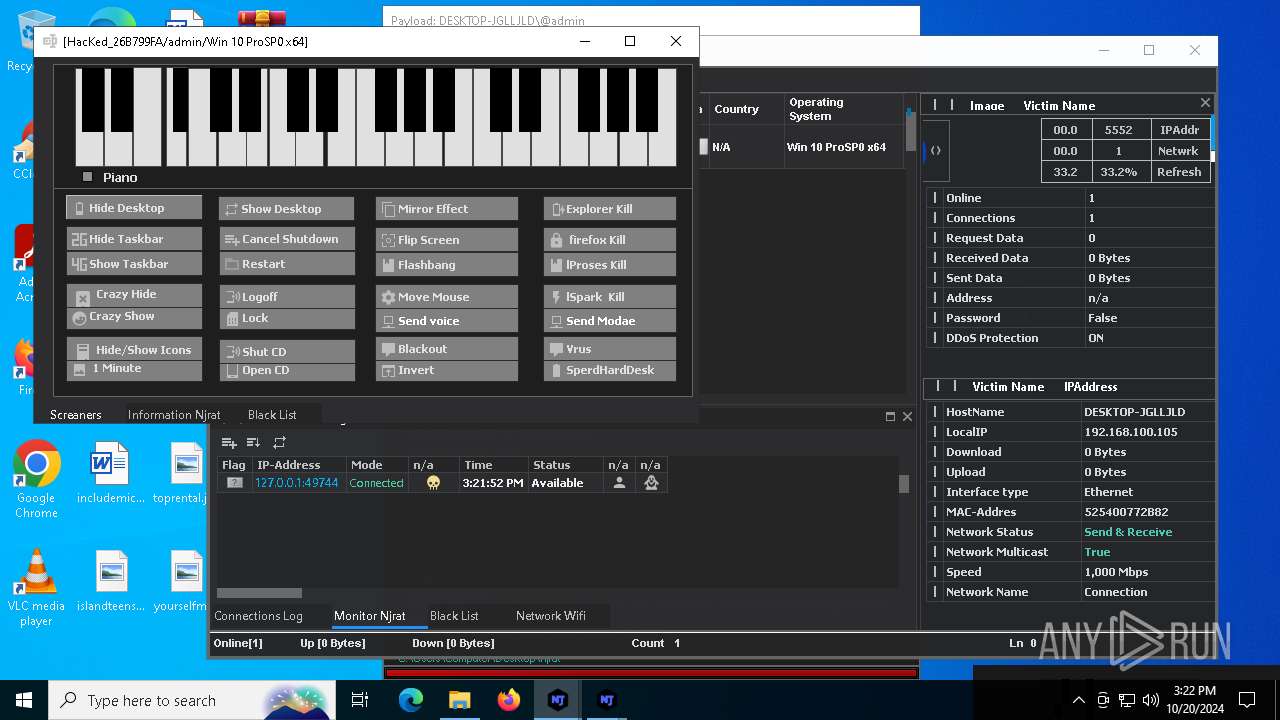
Task: Click the Open CD button
Action: (286, 371)
